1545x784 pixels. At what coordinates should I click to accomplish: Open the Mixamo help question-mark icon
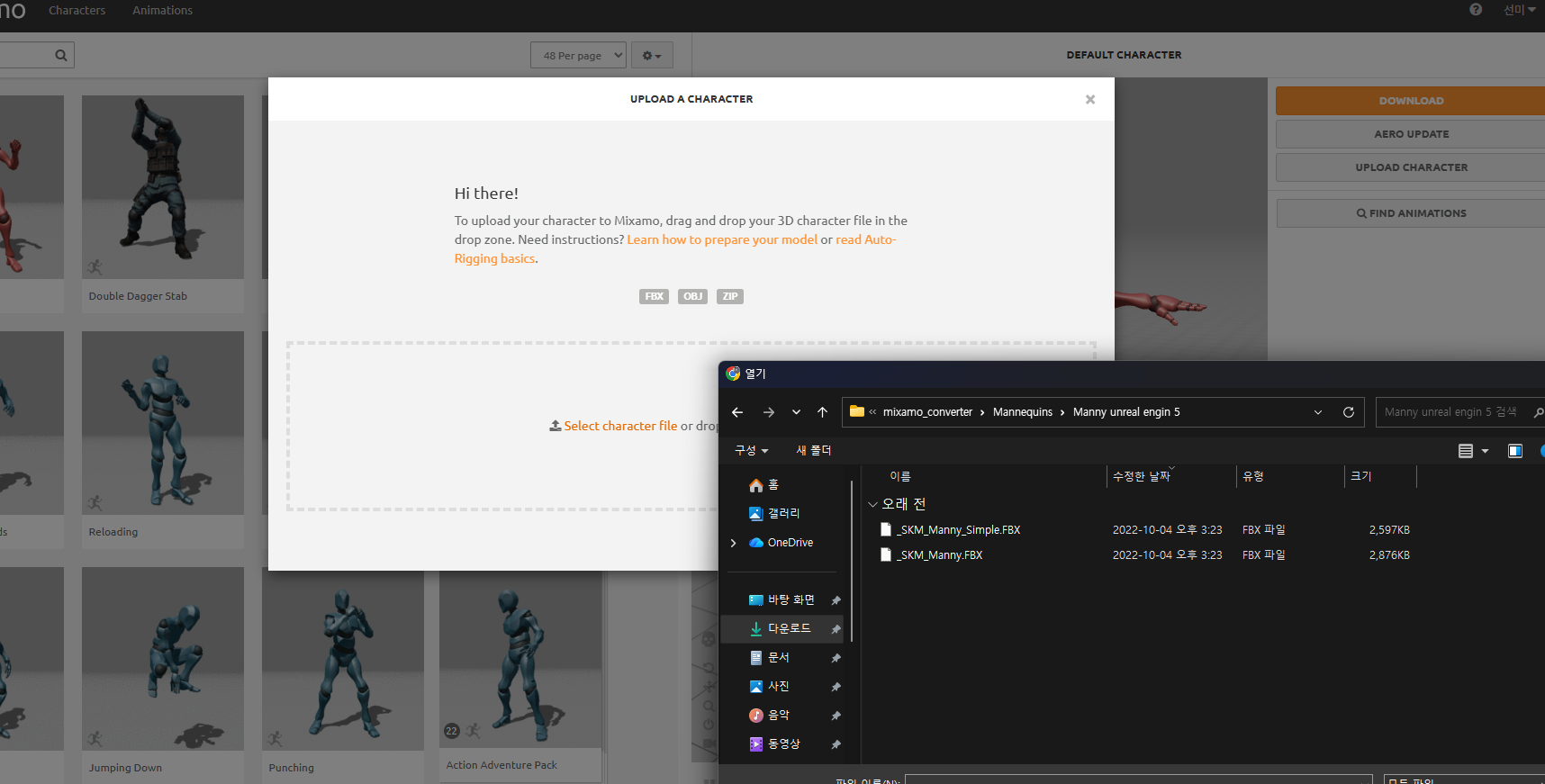1476,10
